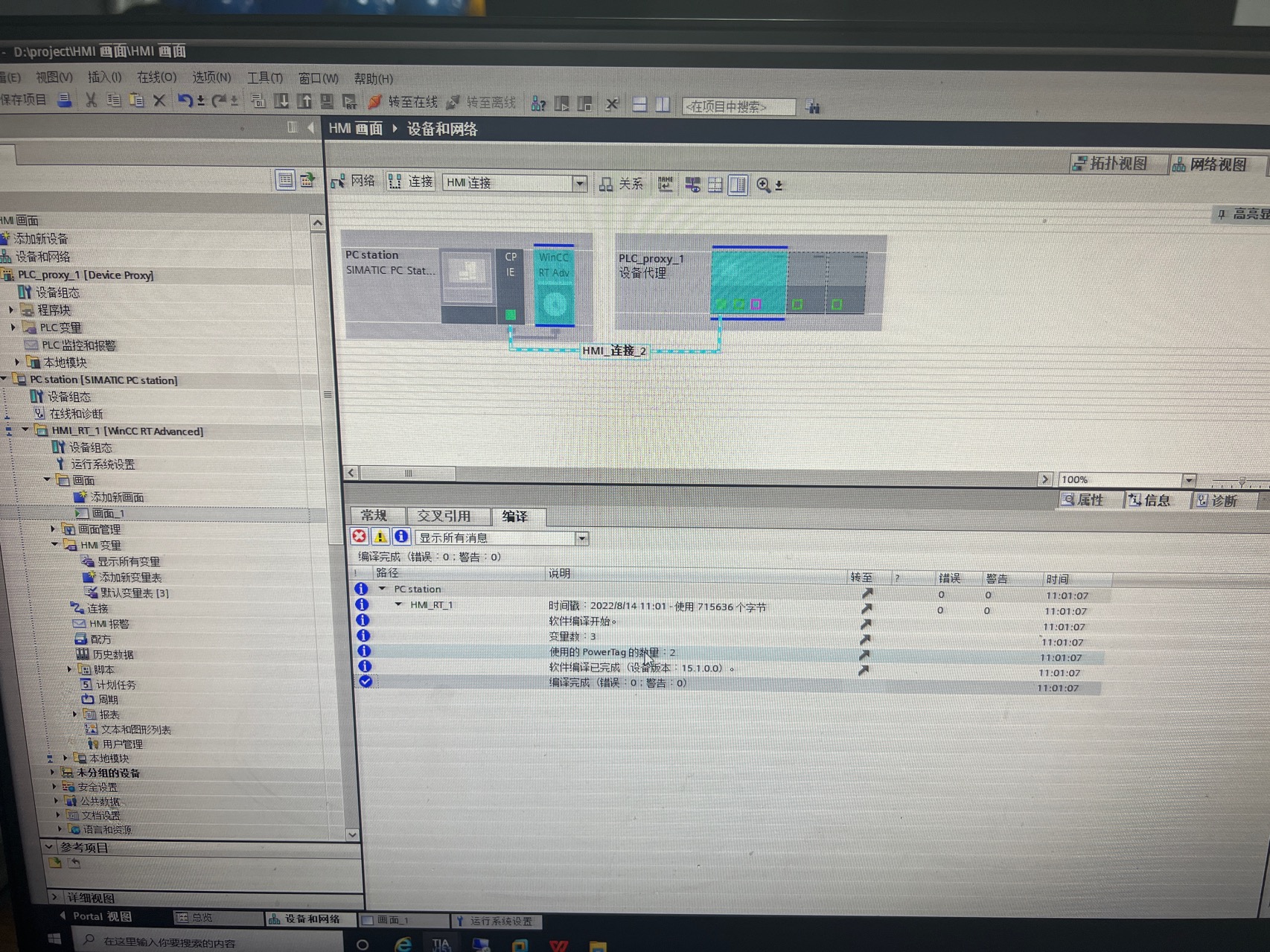Expand the 画面管理 tree node
1270x952 pixels.
coord(53,528)
